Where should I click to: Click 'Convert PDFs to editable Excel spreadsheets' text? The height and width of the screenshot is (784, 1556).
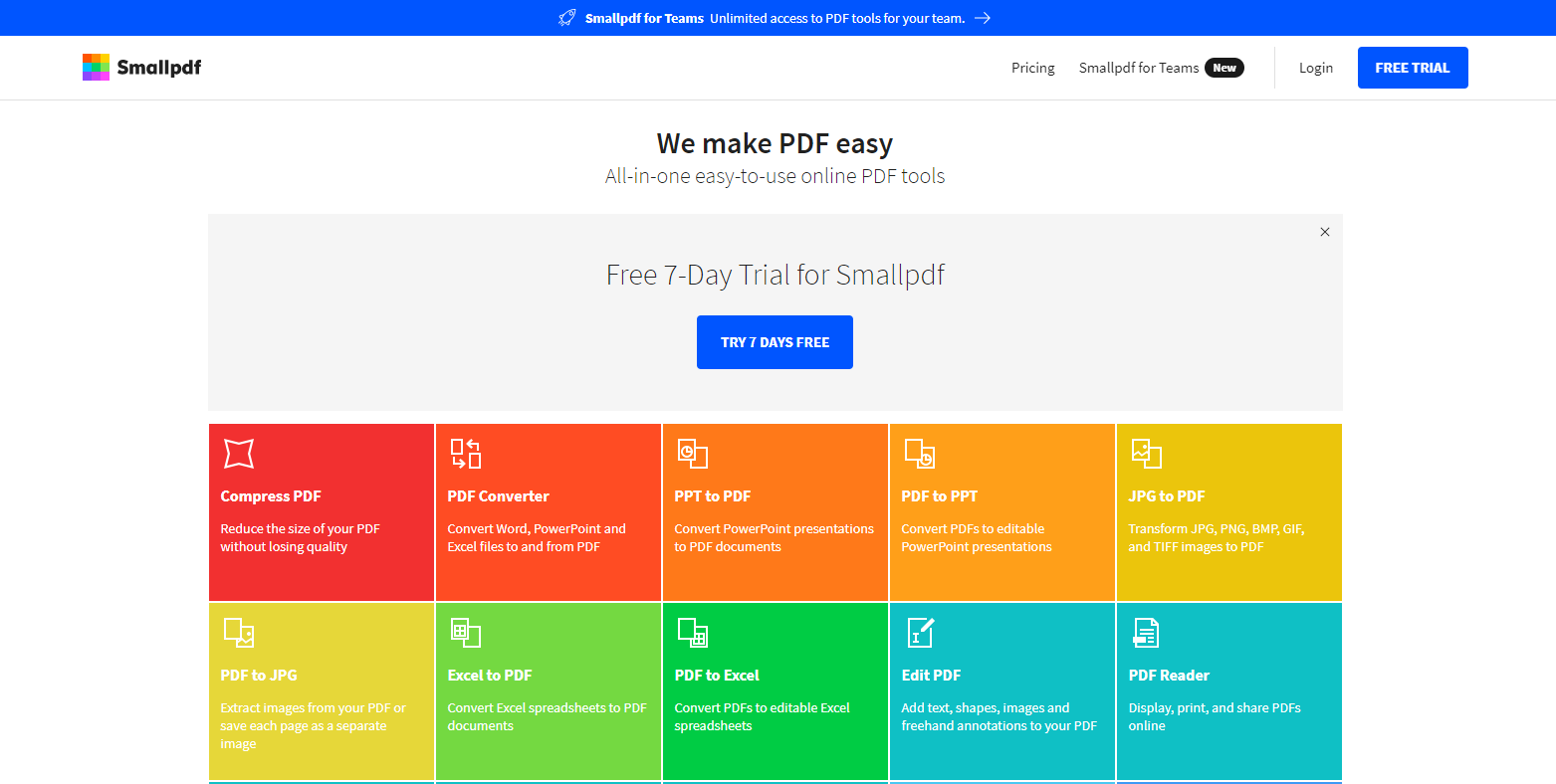point(762,717)
